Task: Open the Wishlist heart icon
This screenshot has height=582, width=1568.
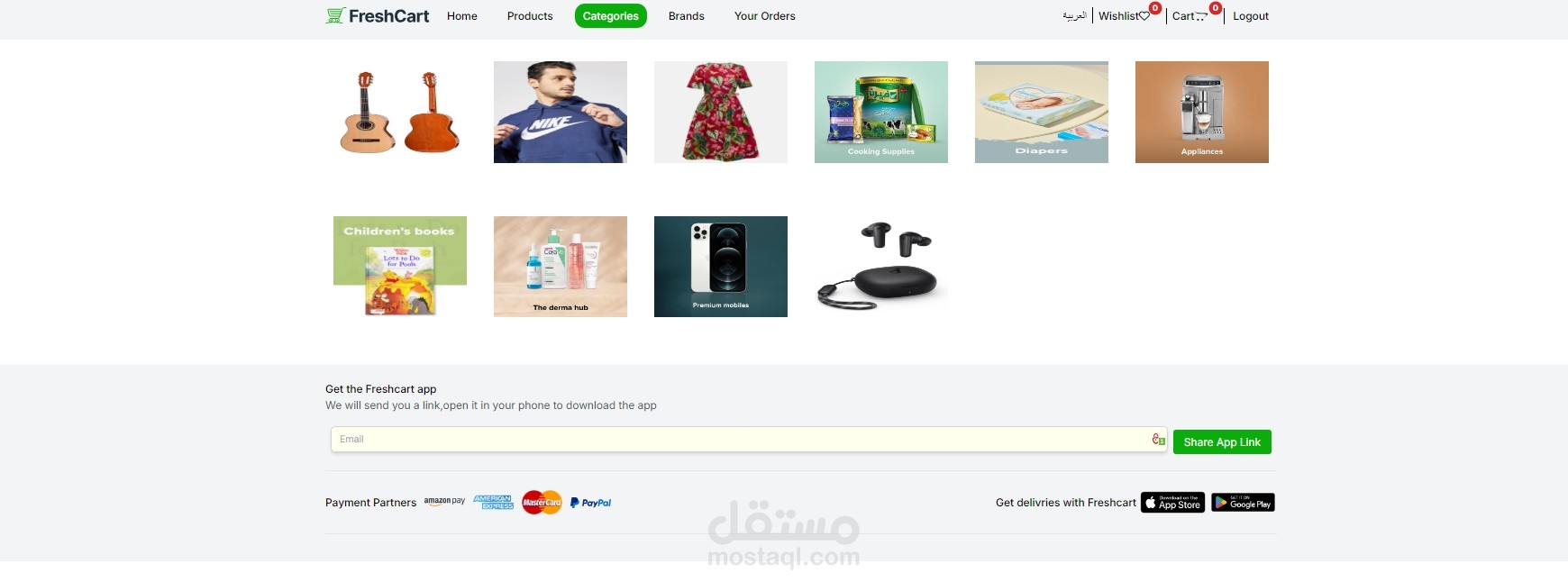Action: click(1144, 16)
